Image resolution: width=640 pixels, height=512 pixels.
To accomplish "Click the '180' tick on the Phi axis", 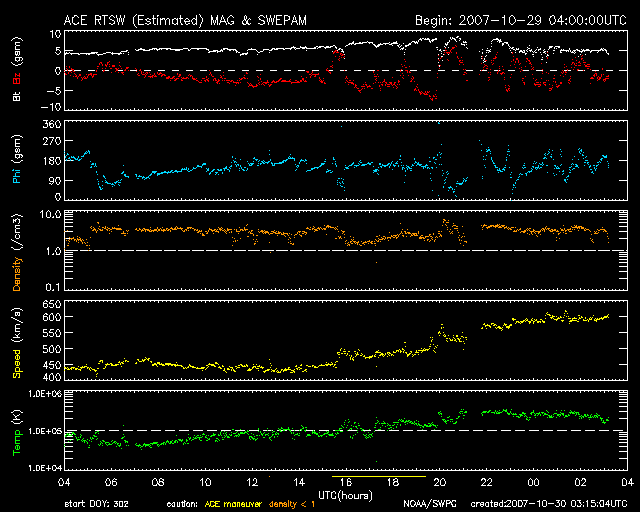I will (52, 161).
